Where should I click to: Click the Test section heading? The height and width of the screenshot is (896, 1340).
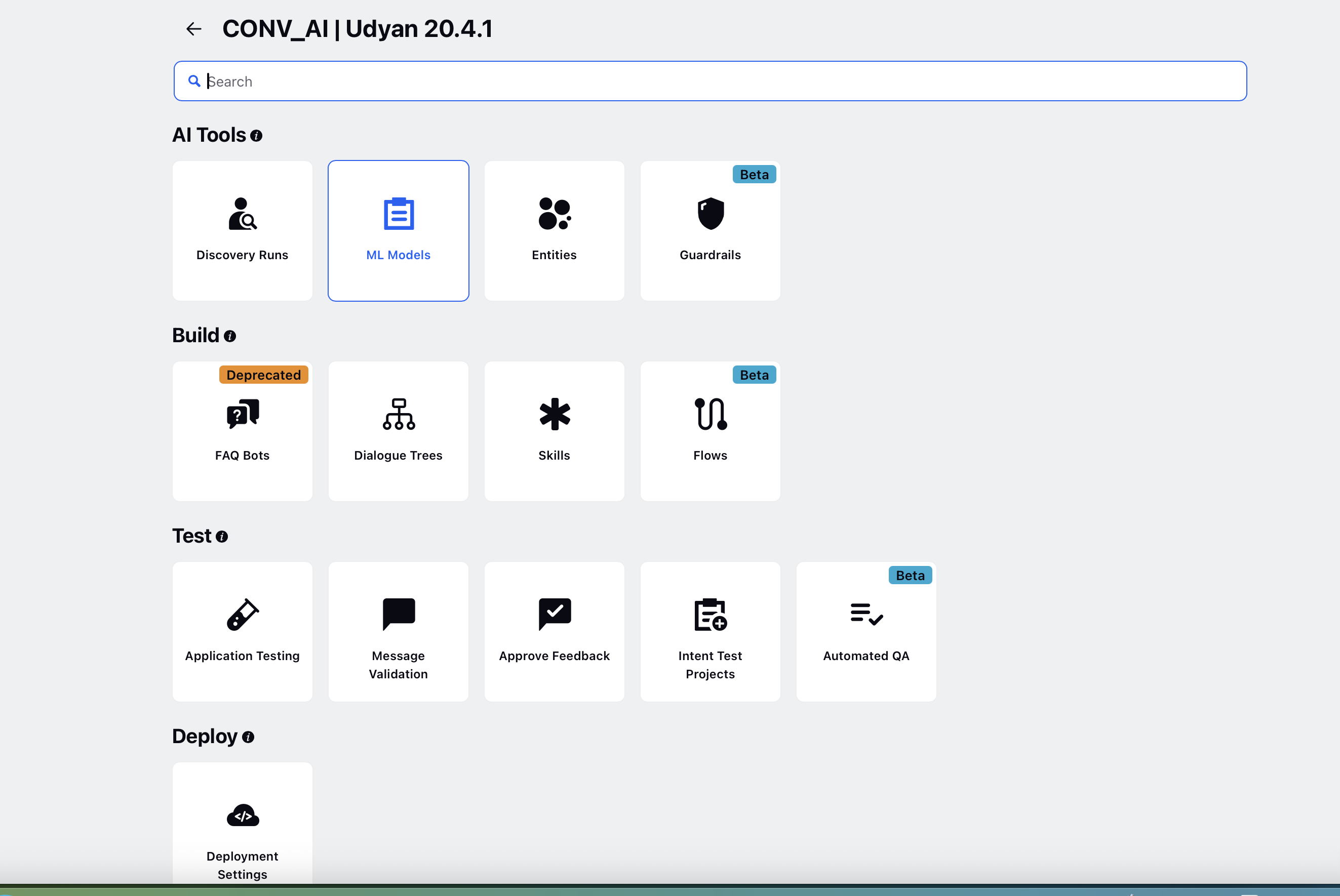[x=192, y=536]
